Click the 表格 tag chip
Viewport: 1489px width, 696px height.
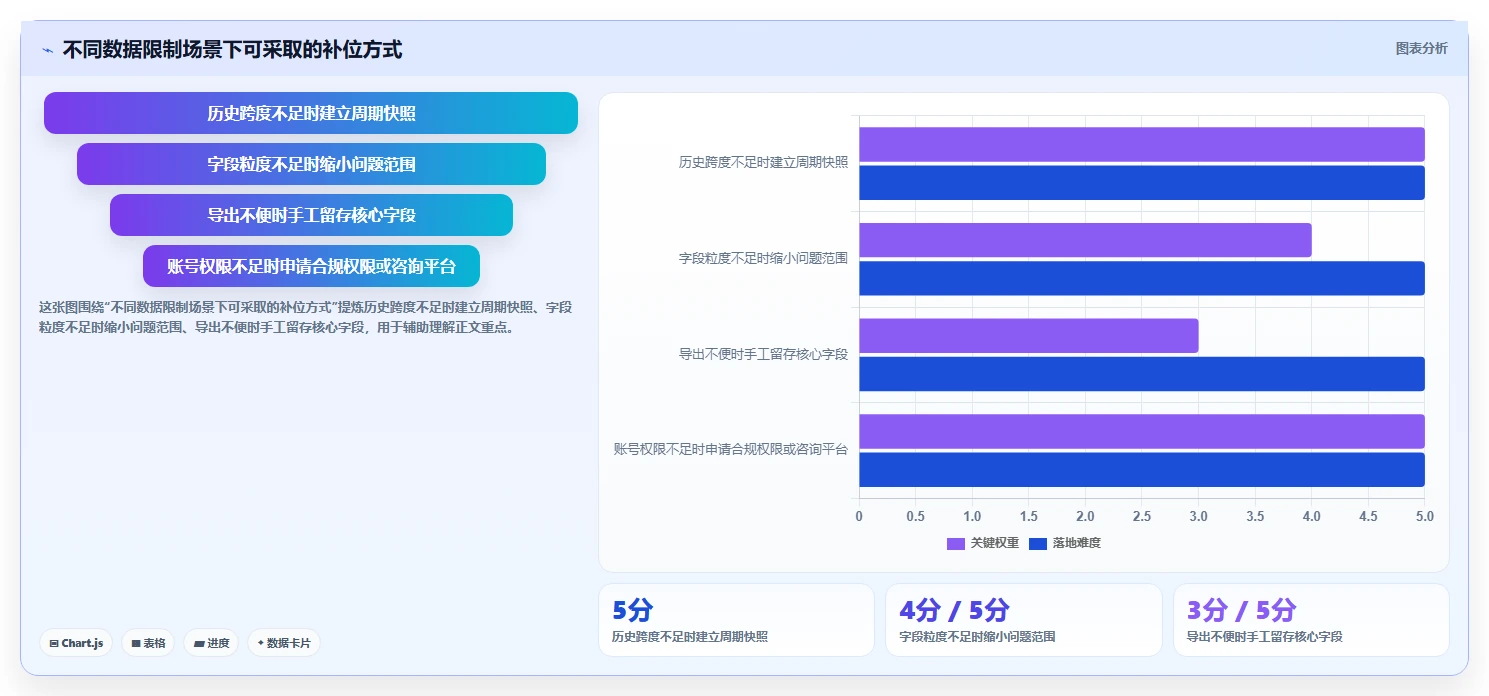[148, 643]
